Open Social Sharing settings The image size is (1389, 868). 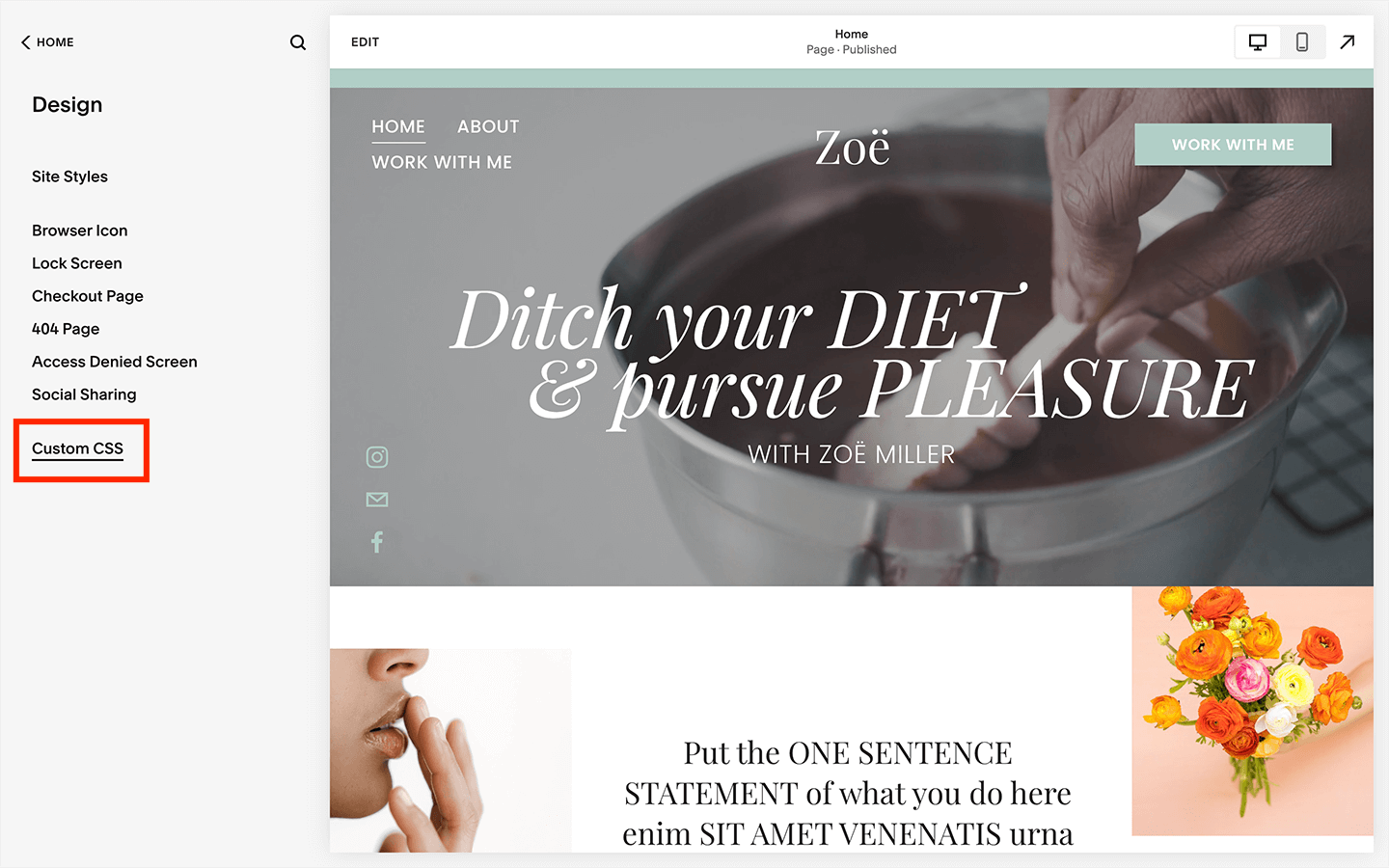click(84, 394)
